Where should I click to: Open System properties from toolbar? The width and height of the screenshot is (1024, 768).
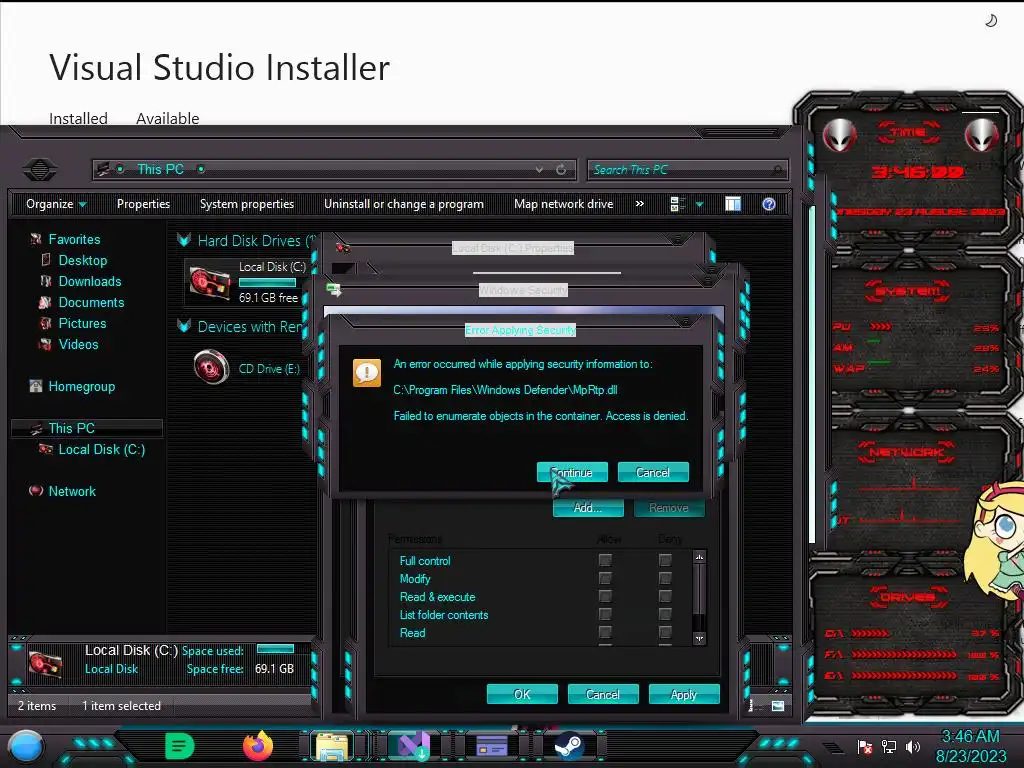tap(247, 204)
